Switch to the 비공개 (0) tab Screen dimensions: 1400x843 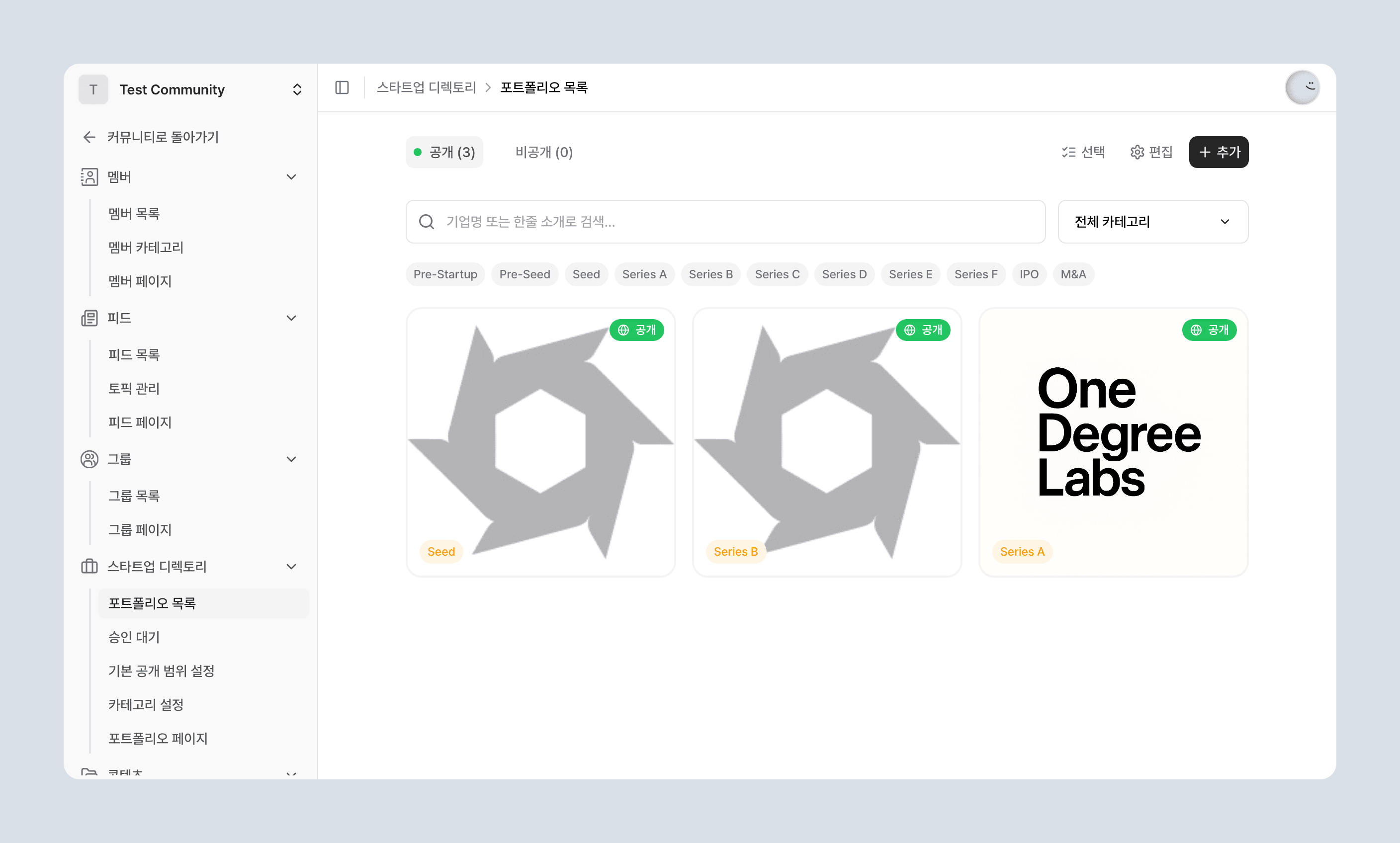tap(544, 152)
